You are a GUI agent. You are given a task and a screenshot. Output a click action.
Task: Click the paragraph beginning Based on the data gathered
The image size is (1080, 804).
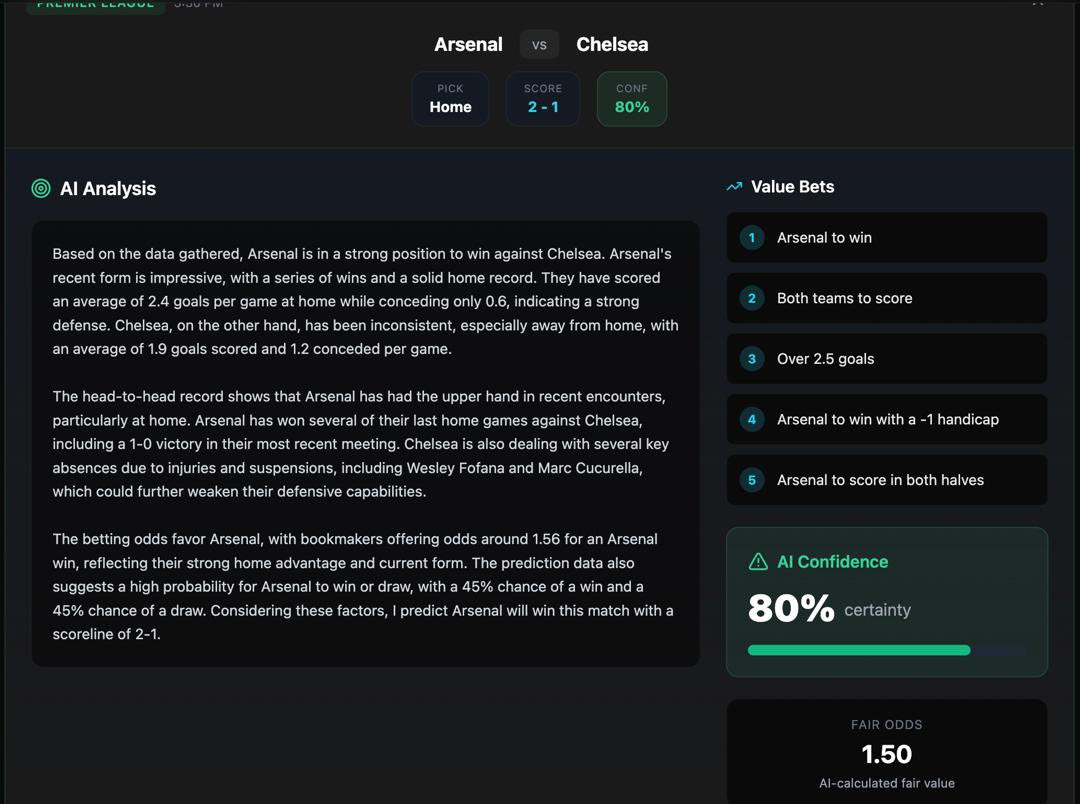click(x=365, y=301)
